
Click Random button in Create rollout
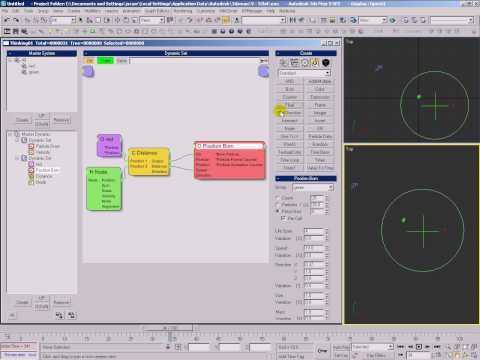coord(320,144)
